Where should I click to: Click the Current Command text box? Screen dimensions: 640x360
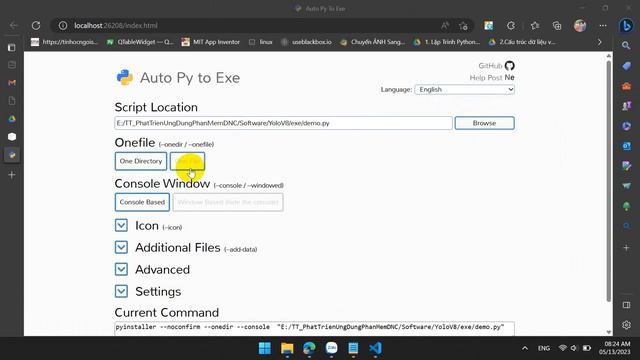[314, 328]
